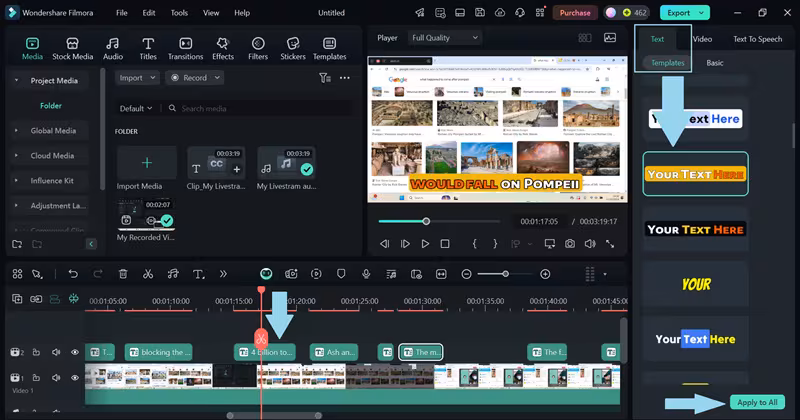Click the timeline zoom slider handle
This screenshot has height=420, width=800.
505,274
